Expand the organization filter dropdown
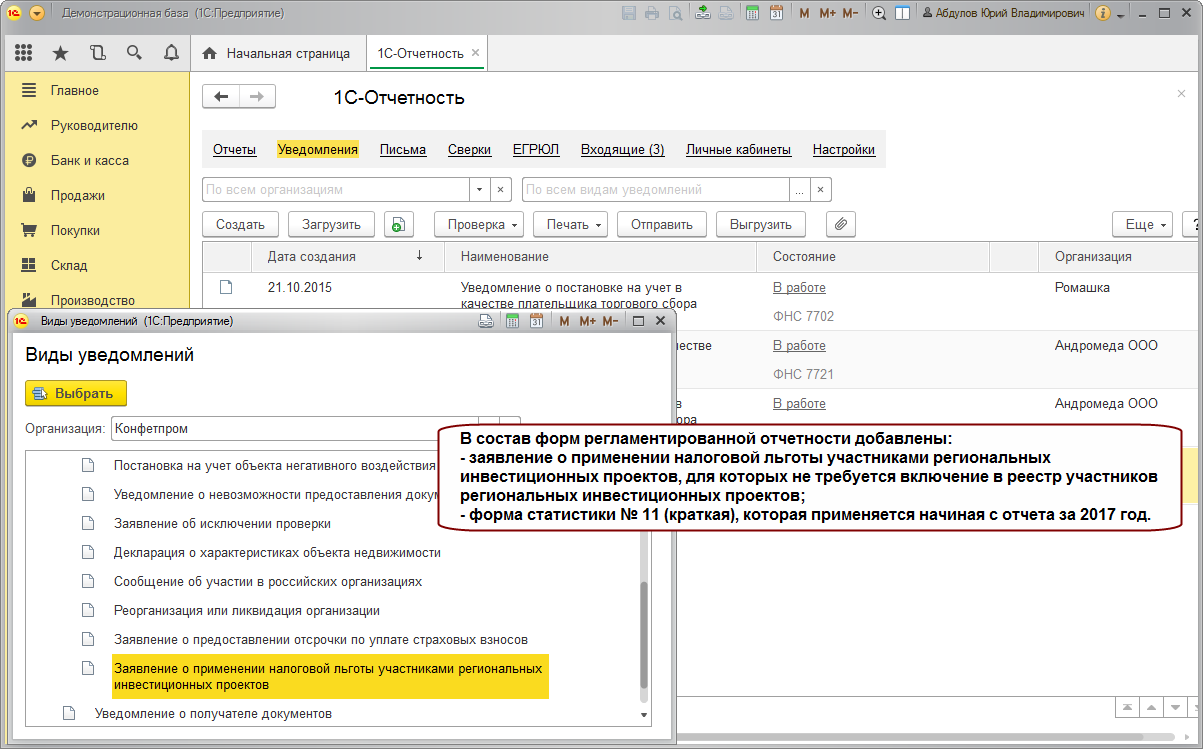Screen dimensions: 1203x749 click(x=479, y=190)
